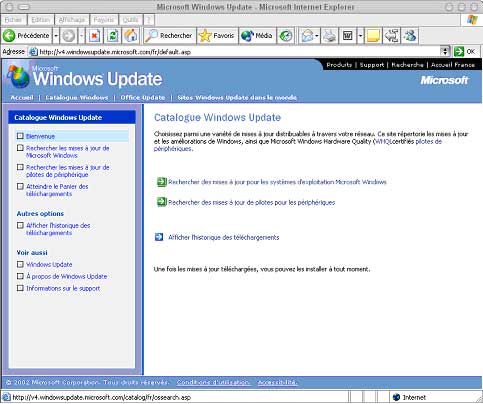Open Rechercher des mises à jour pour systèmes d'exploitation
Screen dimensions: 483x404
pos(277,182)
